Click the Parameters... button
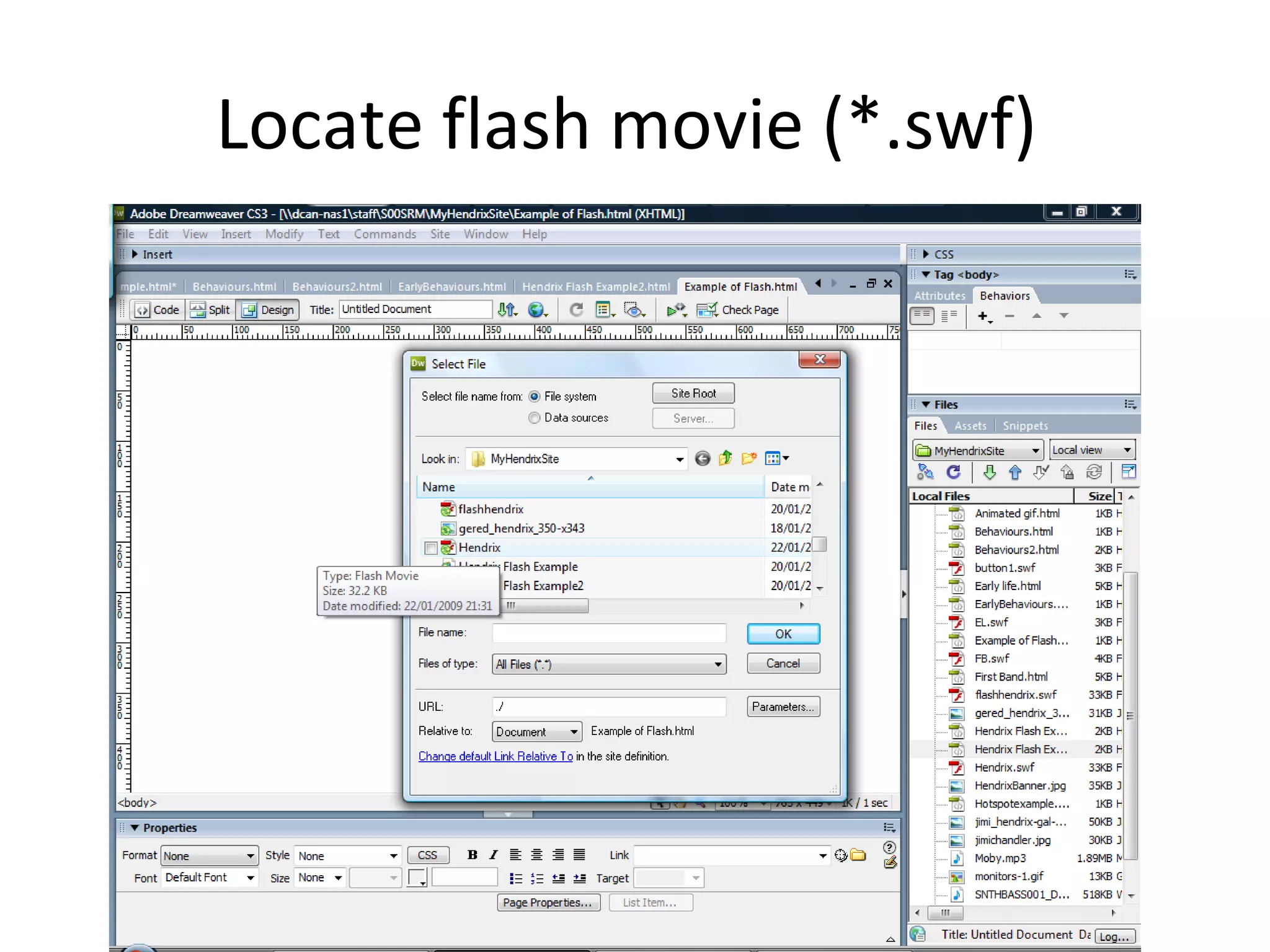 click(783, 707)
